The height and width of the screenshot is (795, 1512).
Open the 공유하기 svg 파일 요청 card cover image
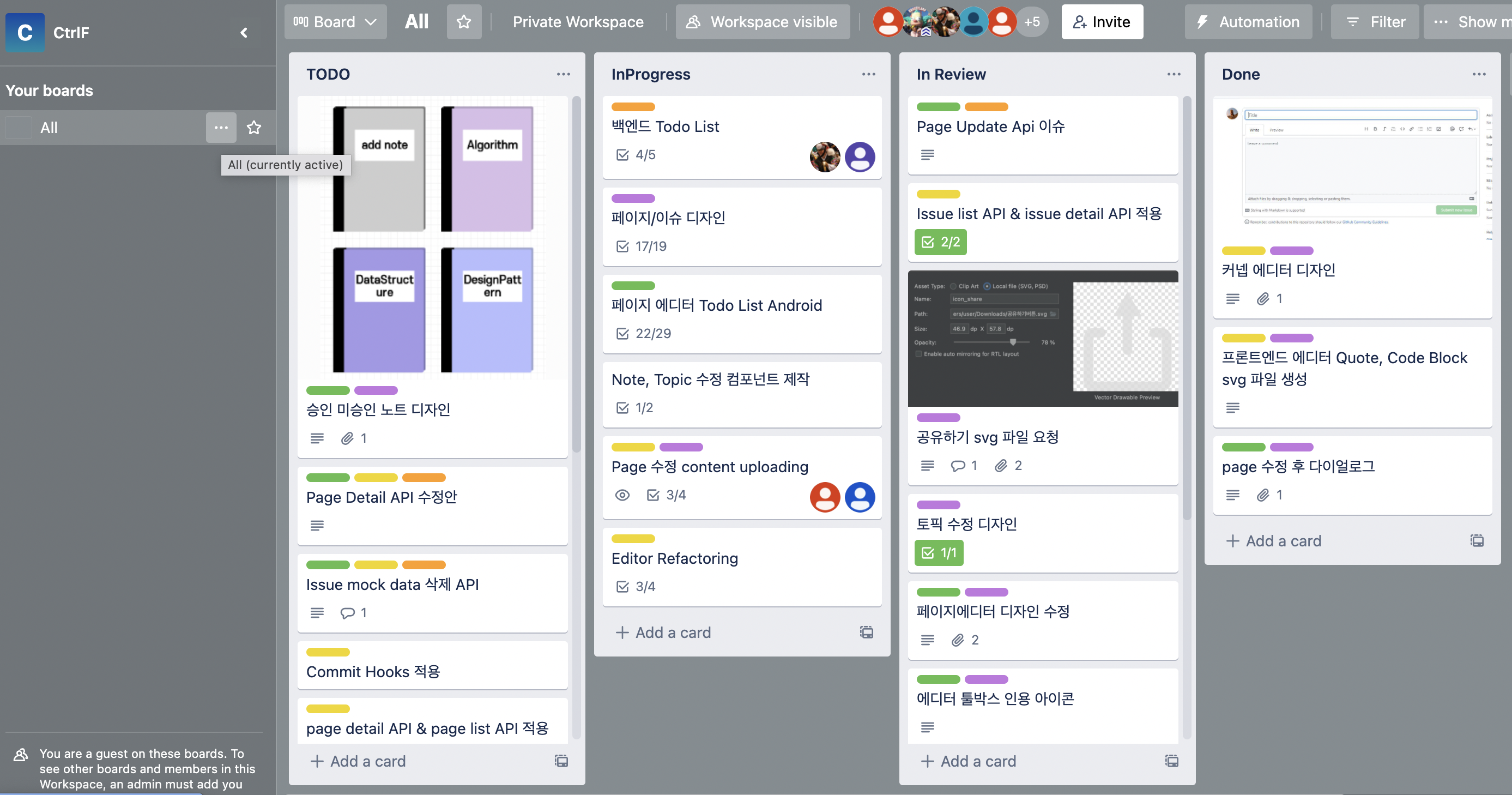click(1043, 339)
